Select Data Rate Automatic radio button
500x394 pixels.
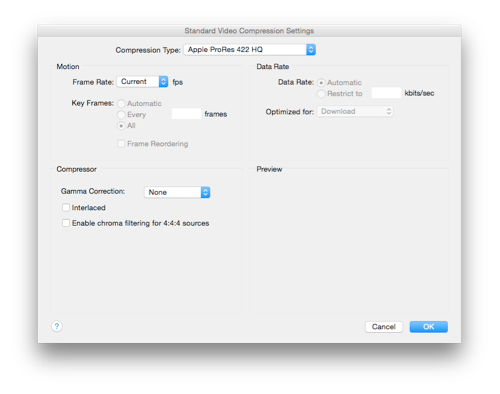[x=321, y=83]
